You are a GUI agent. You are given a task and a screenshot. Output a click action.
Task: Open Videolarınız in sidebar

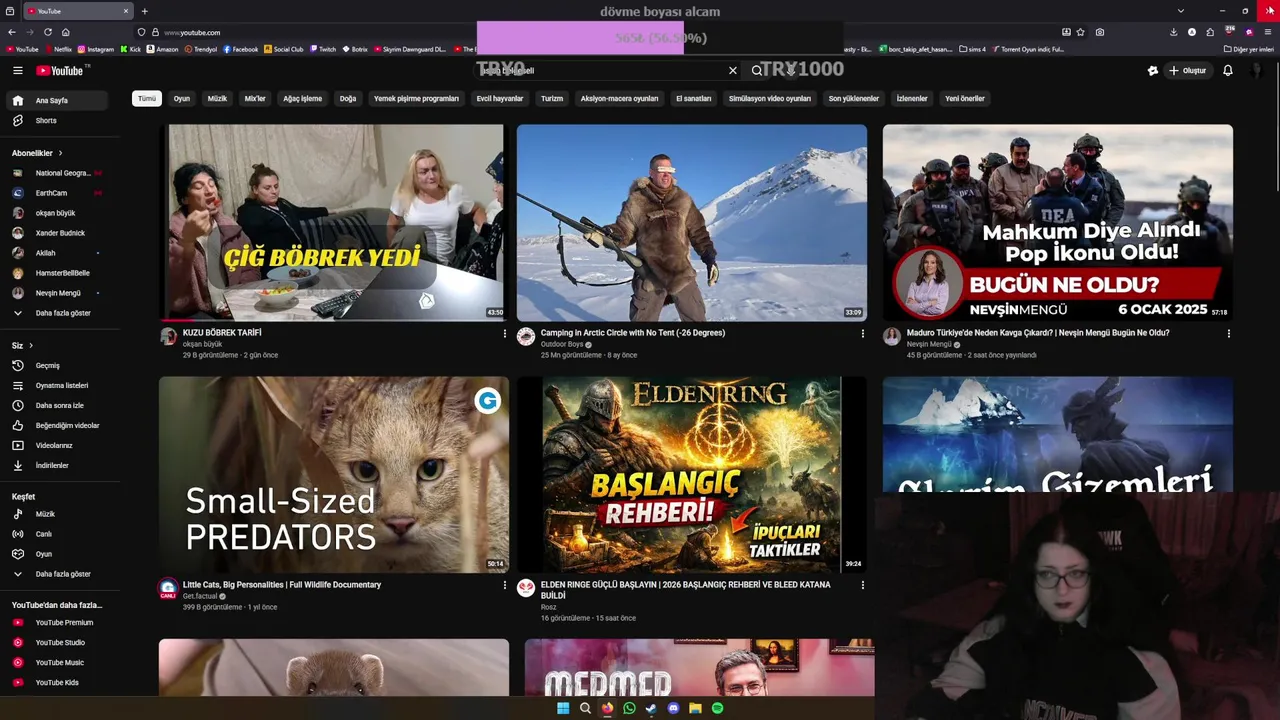pyautogui.click(x=58, y=446)
